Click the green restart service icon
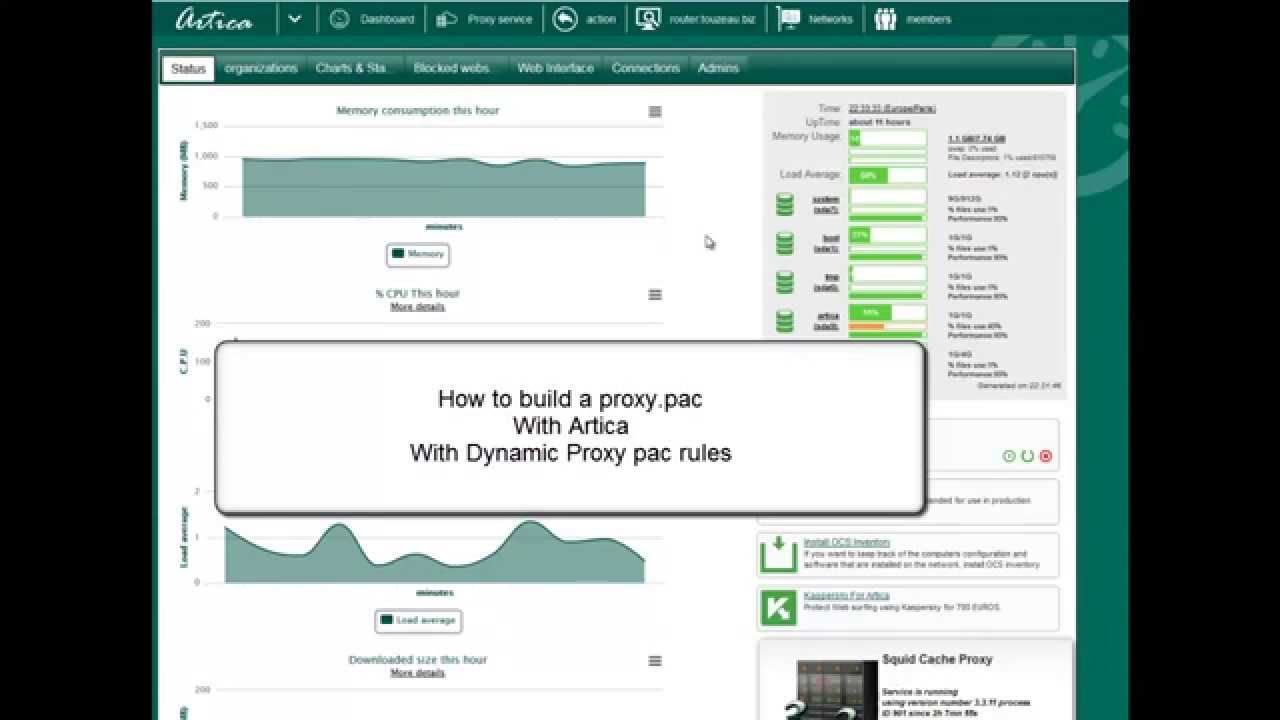 point(1027,456)
